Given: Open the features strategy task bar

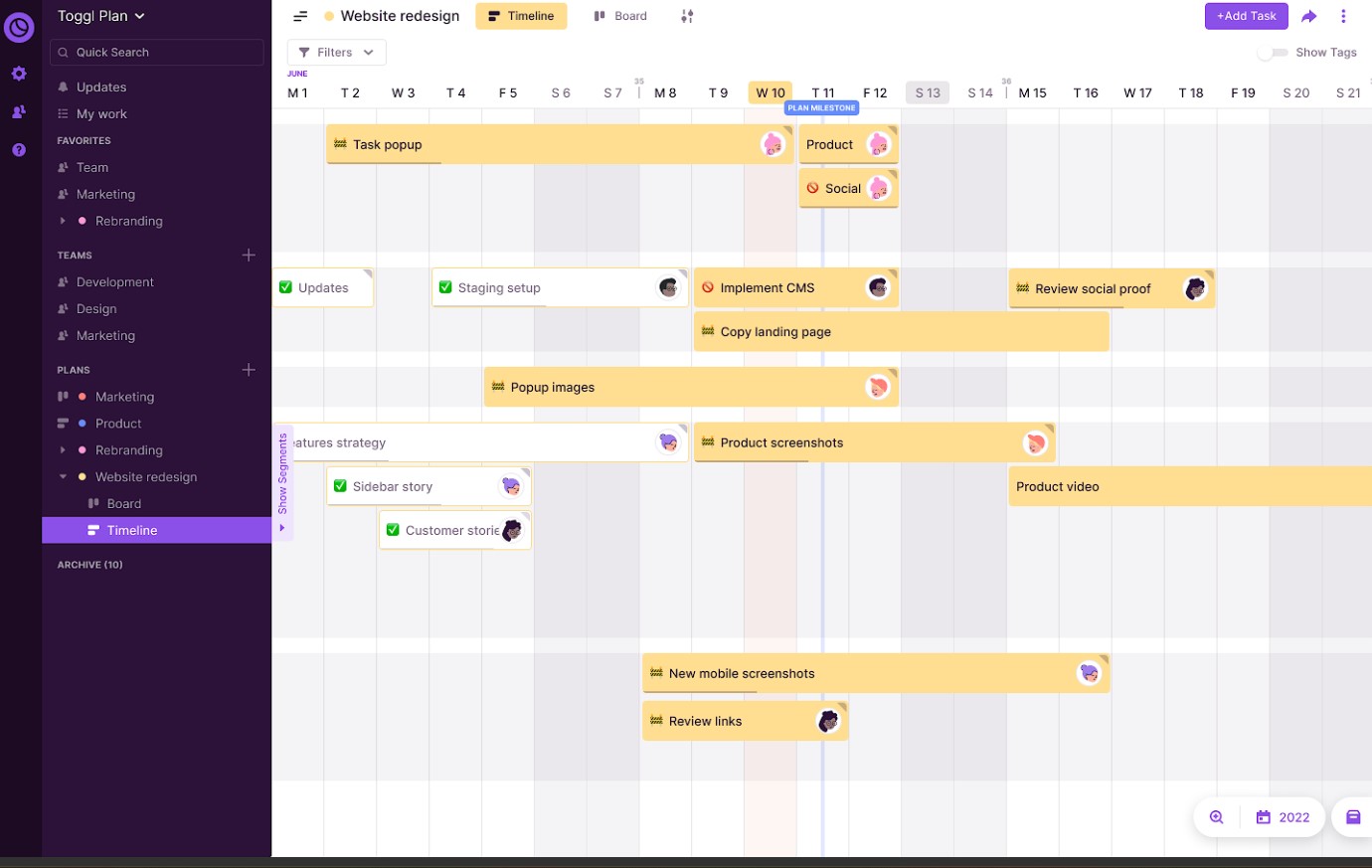Looking at the screenshot, I should 480,442.
